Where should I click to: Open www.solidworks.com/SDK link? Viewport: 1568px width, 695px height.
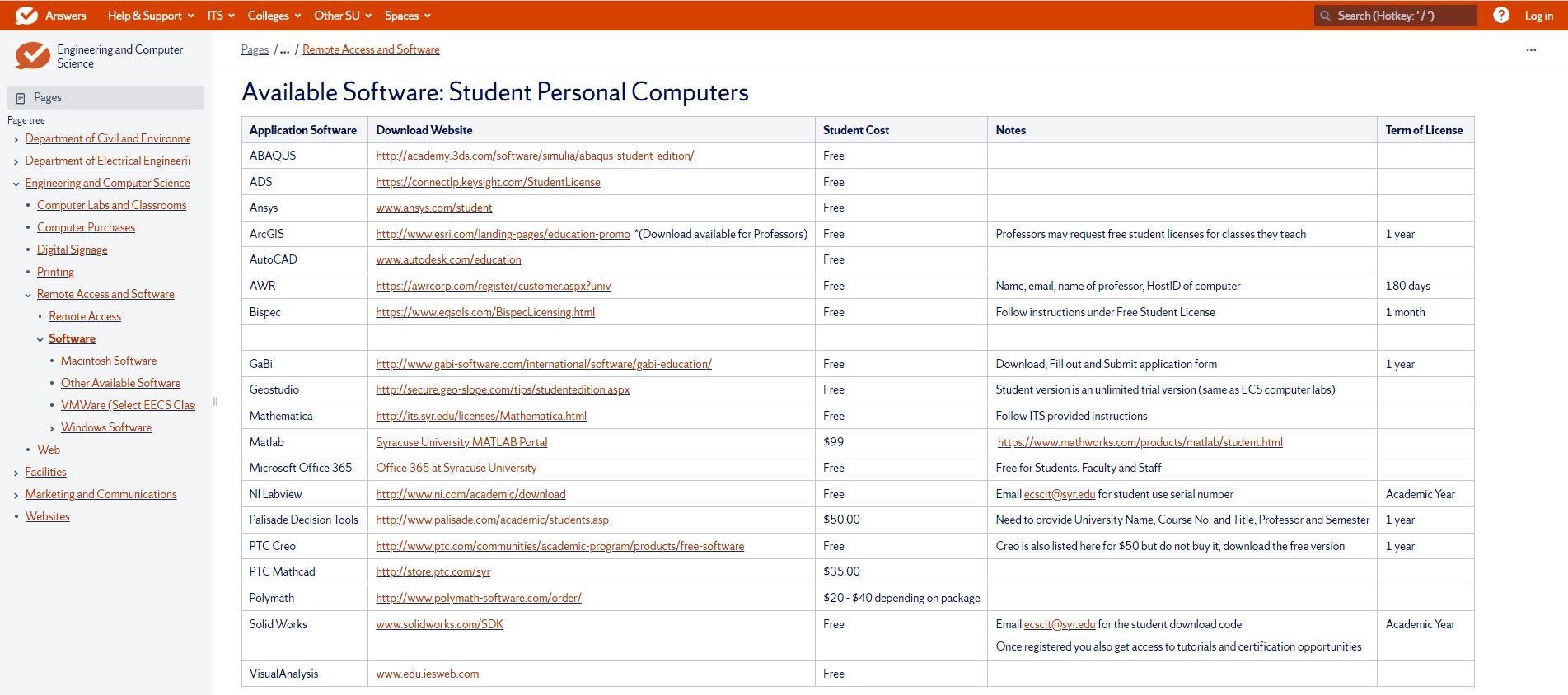tap(440, 624)
